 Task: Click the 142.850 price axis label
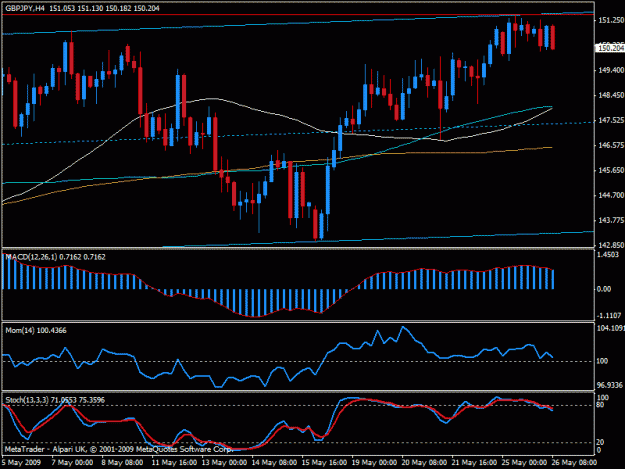[x=611, y=245]
